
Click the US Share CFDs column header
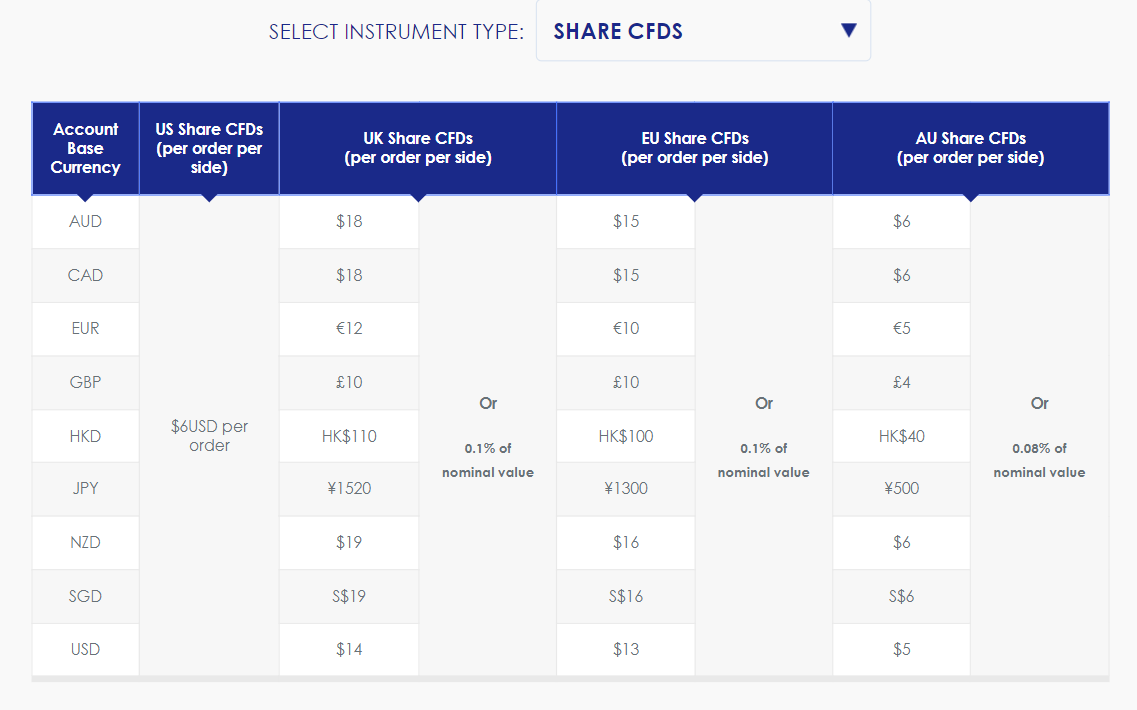point(209,148)
